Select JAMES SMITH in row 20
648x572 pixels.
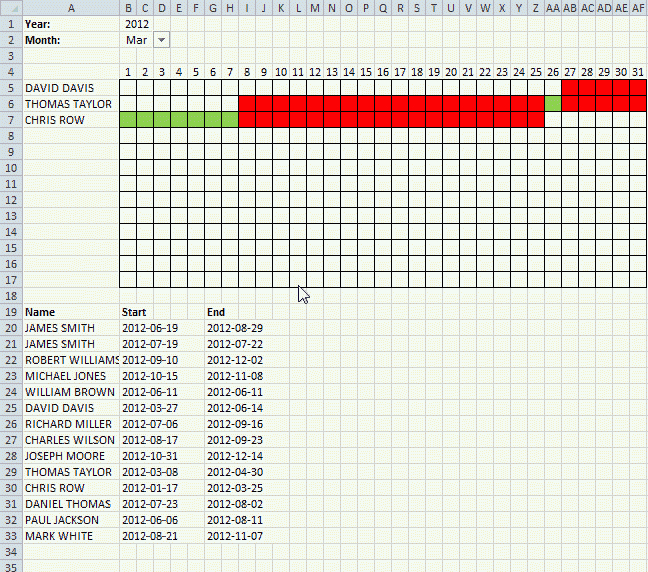click(x=60, y=328)
